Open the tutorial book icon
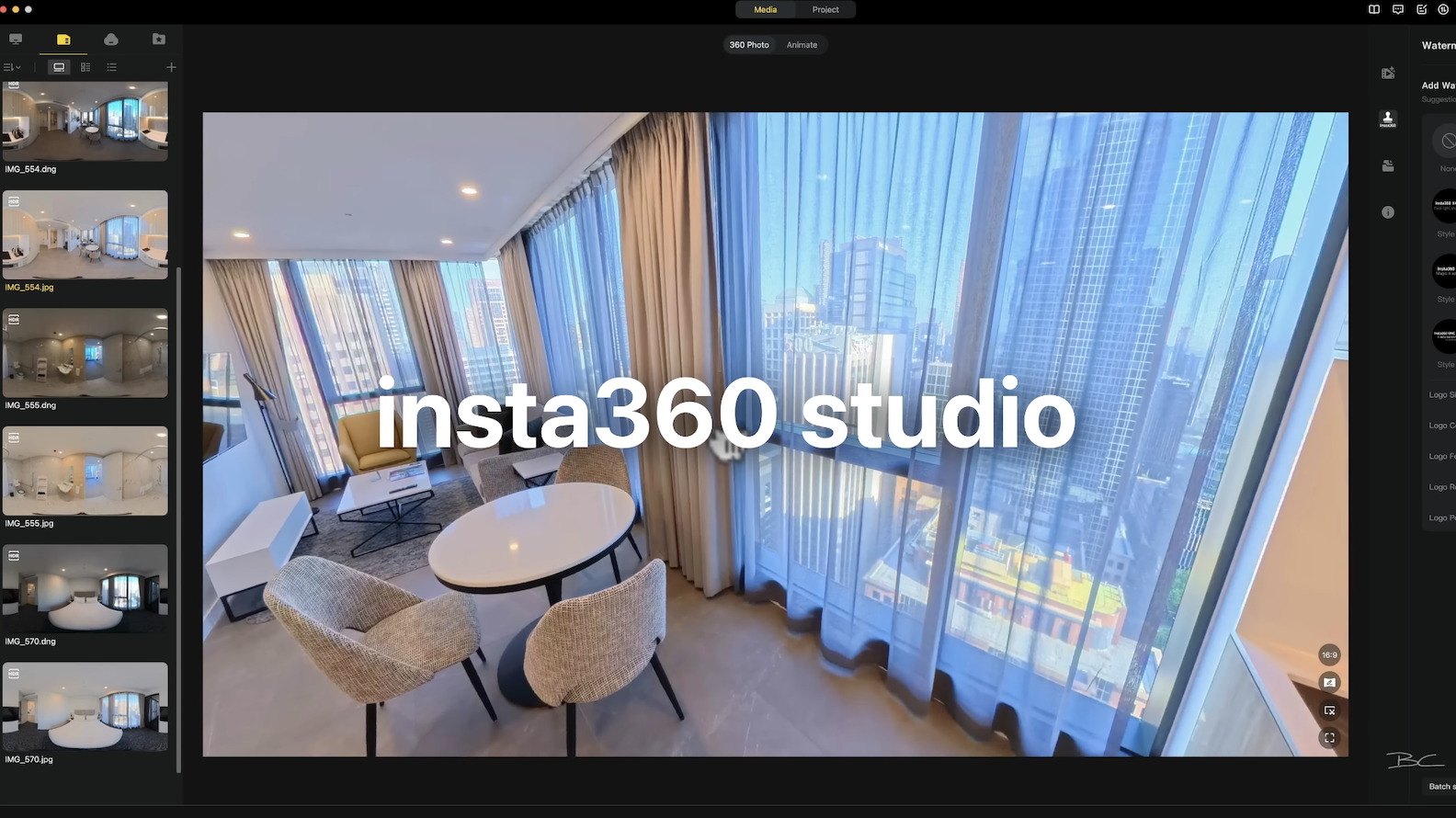The image size is (1456, 818). click(x=1374, y=9)
